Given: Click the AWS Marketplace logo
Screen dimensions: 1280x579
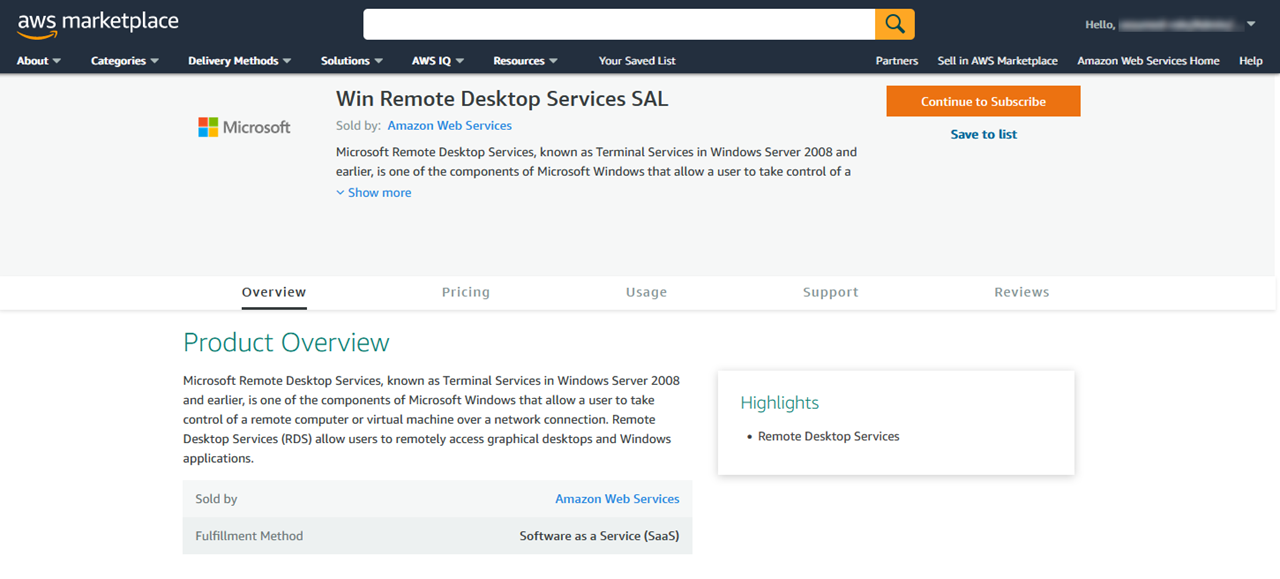Looking at the screenshot, I should (96, 22).
